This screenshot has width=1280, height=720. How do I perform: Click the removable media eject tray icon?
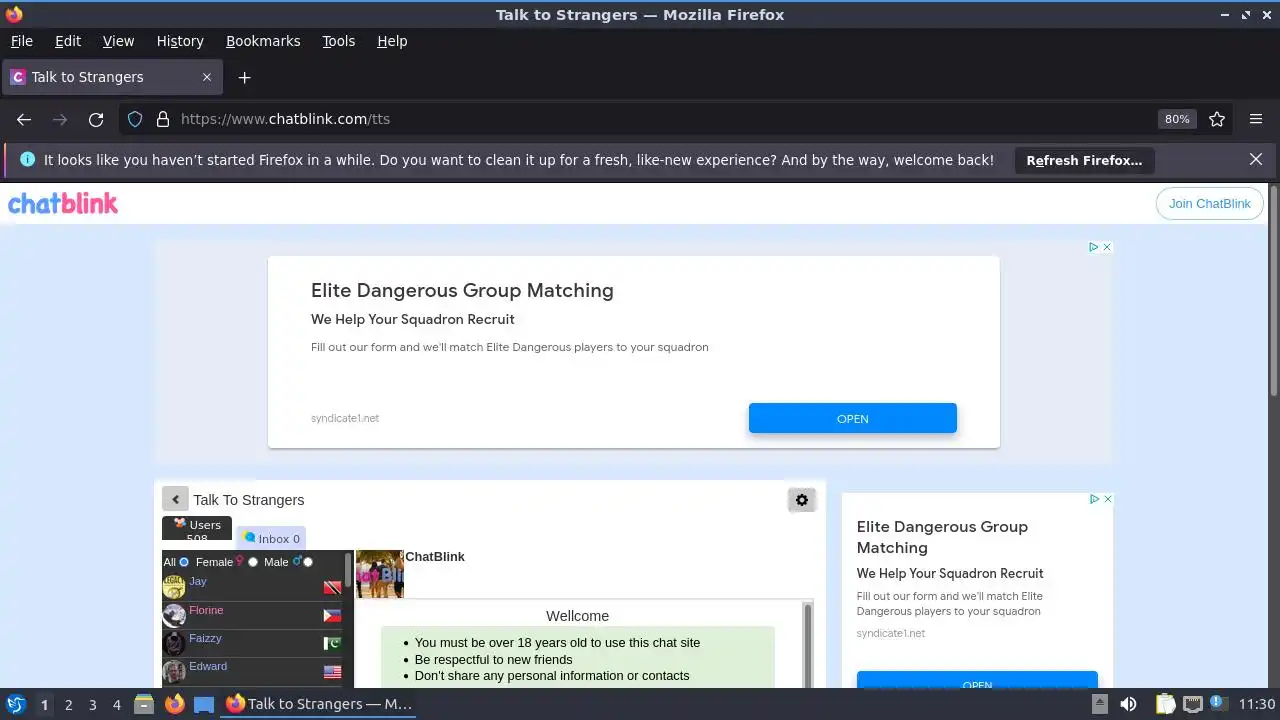[x=1099, y=704]
